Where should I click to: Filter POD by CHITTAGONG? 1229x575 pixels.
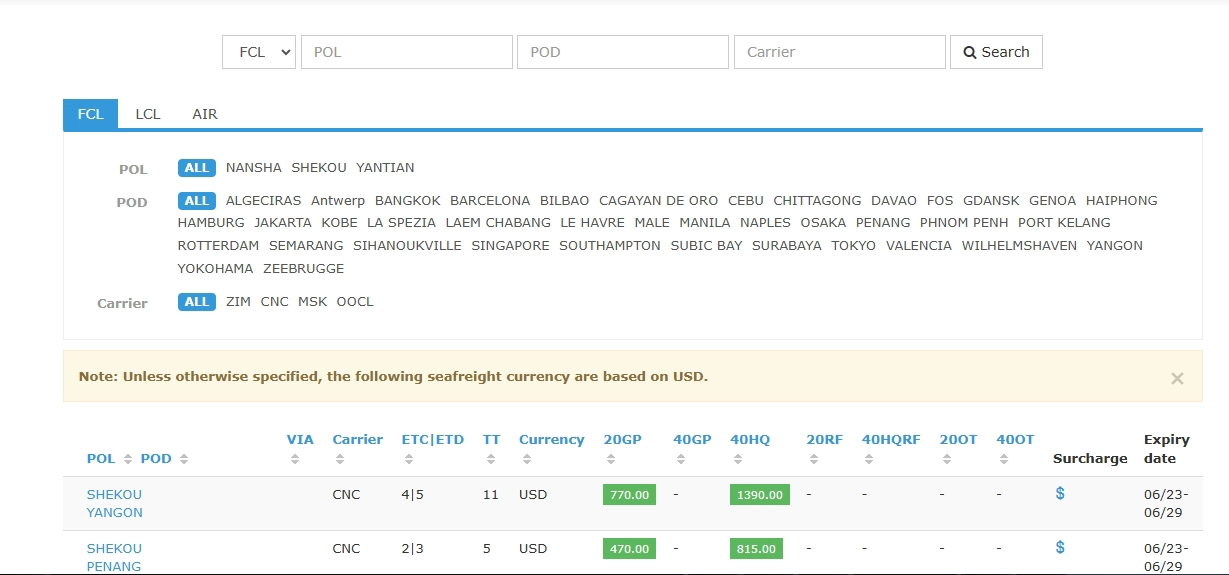click(817, 201)
